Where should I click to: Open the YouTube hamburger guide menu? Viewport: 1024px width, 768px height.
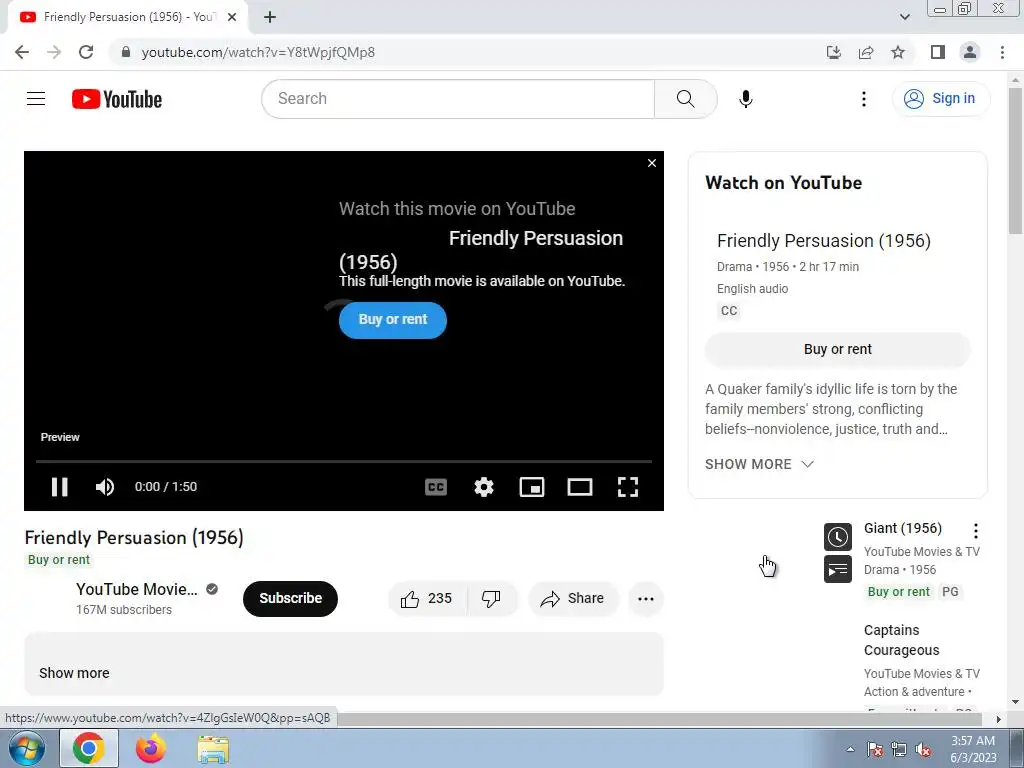point(36,99)
